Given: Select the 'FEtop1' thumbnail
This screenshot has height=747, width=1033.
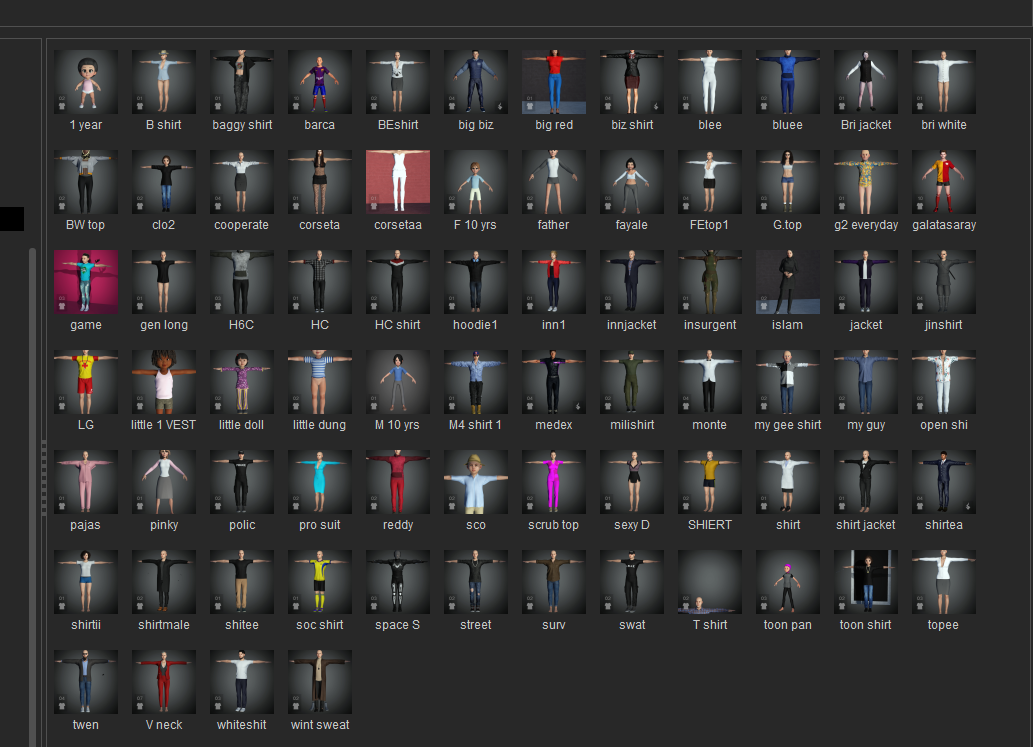Looking at the screenshot, I should point(710,182).
